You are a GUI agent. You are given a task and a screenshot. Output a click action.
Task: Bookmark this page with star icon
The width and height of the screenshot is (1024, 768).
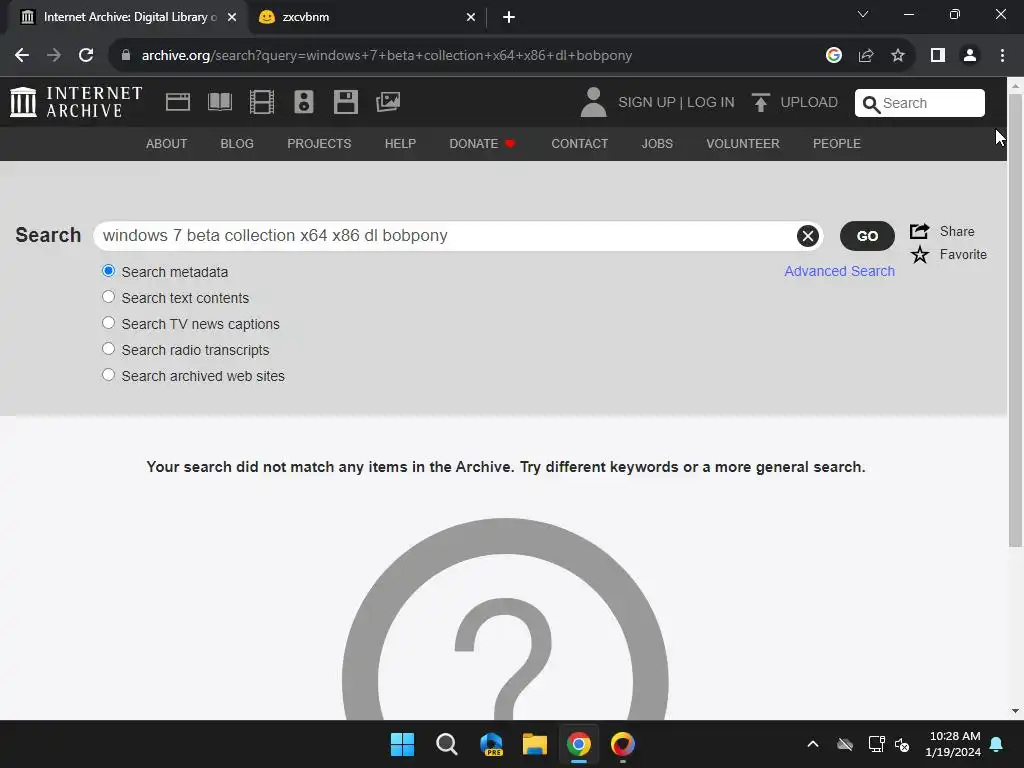click(898, 56)
